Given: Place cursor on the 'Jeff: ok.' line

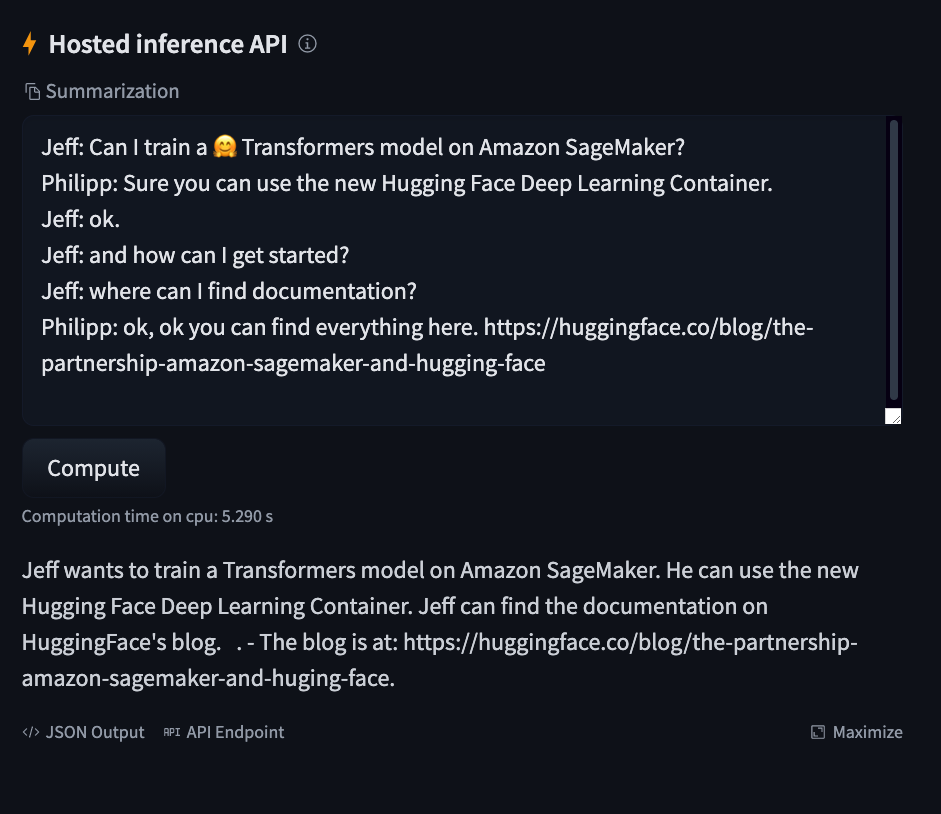Looking at the screenshot, I should click(x=80, y=220).
